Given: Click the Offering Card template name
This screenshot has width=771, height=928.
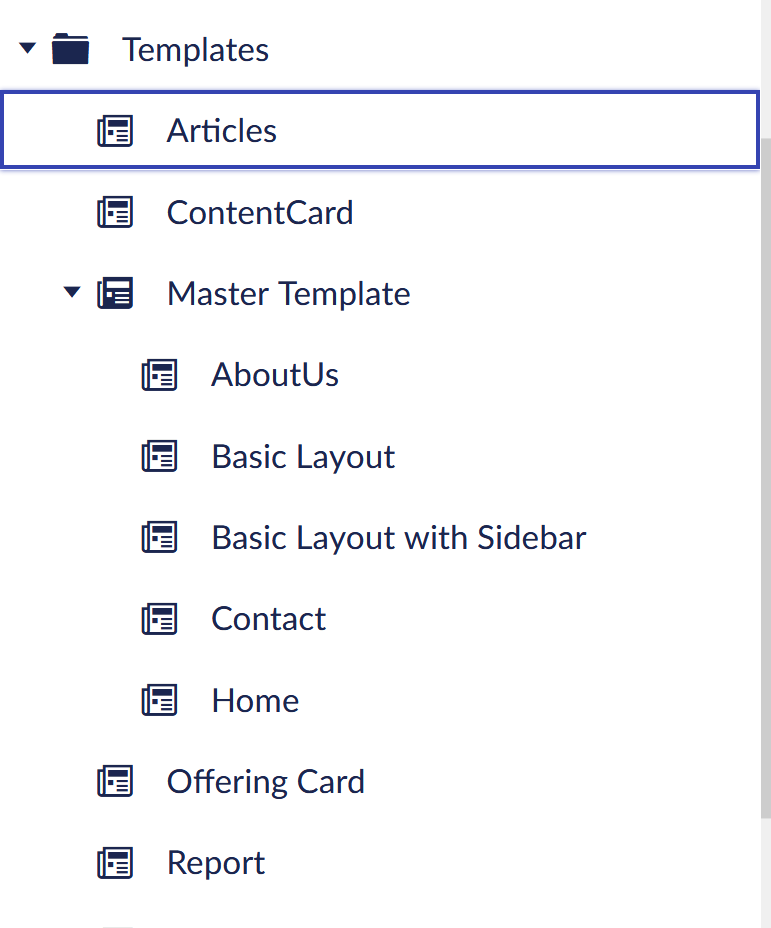Looking at the screenshot, I should coord(265,781).
